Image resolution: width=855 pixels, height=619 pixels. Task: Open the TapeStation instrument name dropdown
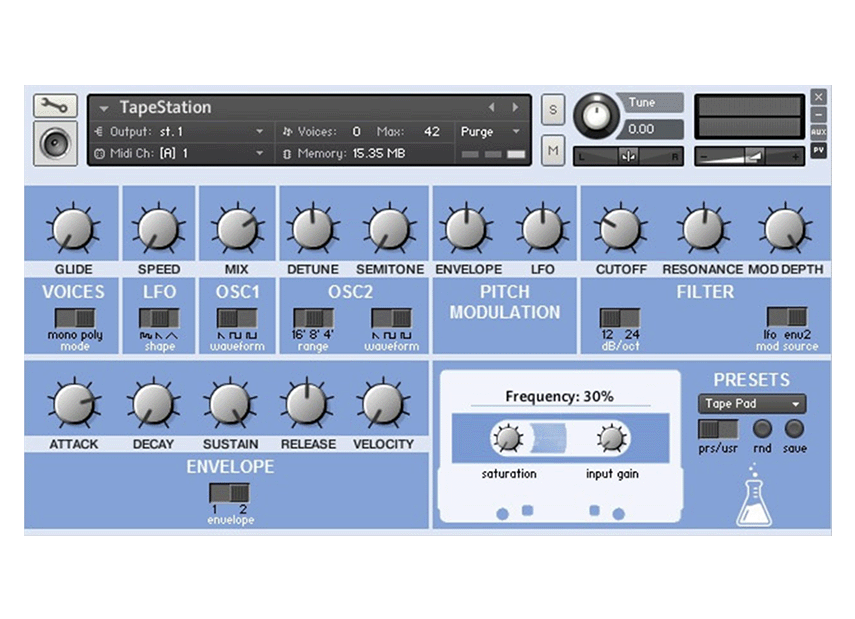[103, 109]
